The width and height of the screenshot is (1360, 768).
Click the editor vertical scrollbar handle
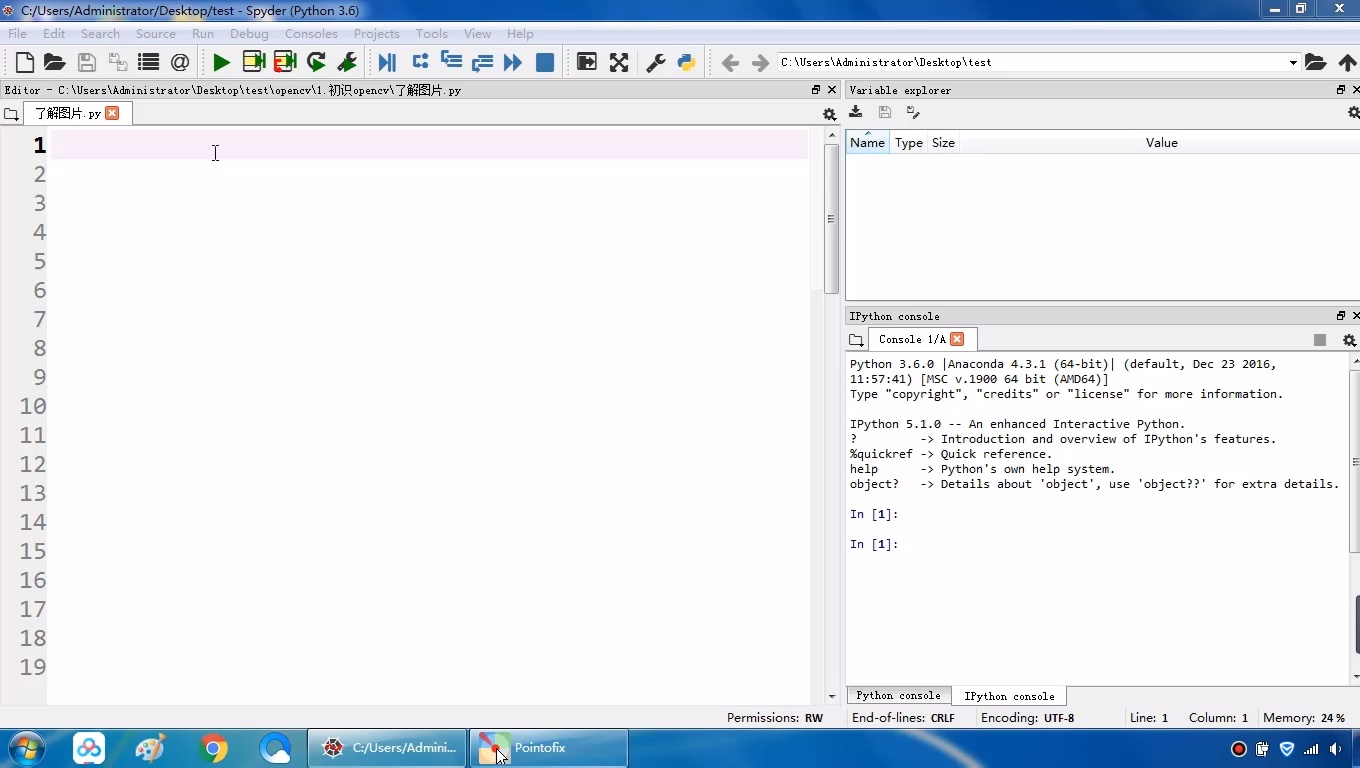831,219
